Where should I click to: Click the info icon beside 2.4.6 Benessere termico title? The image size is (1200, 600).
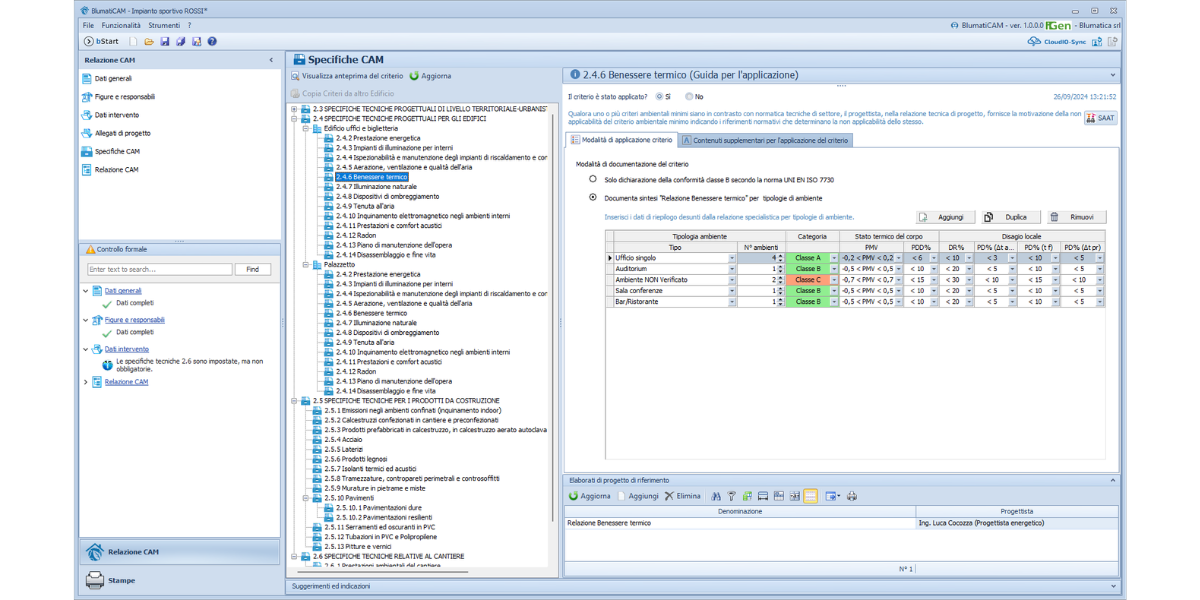[x=575, y=74]
